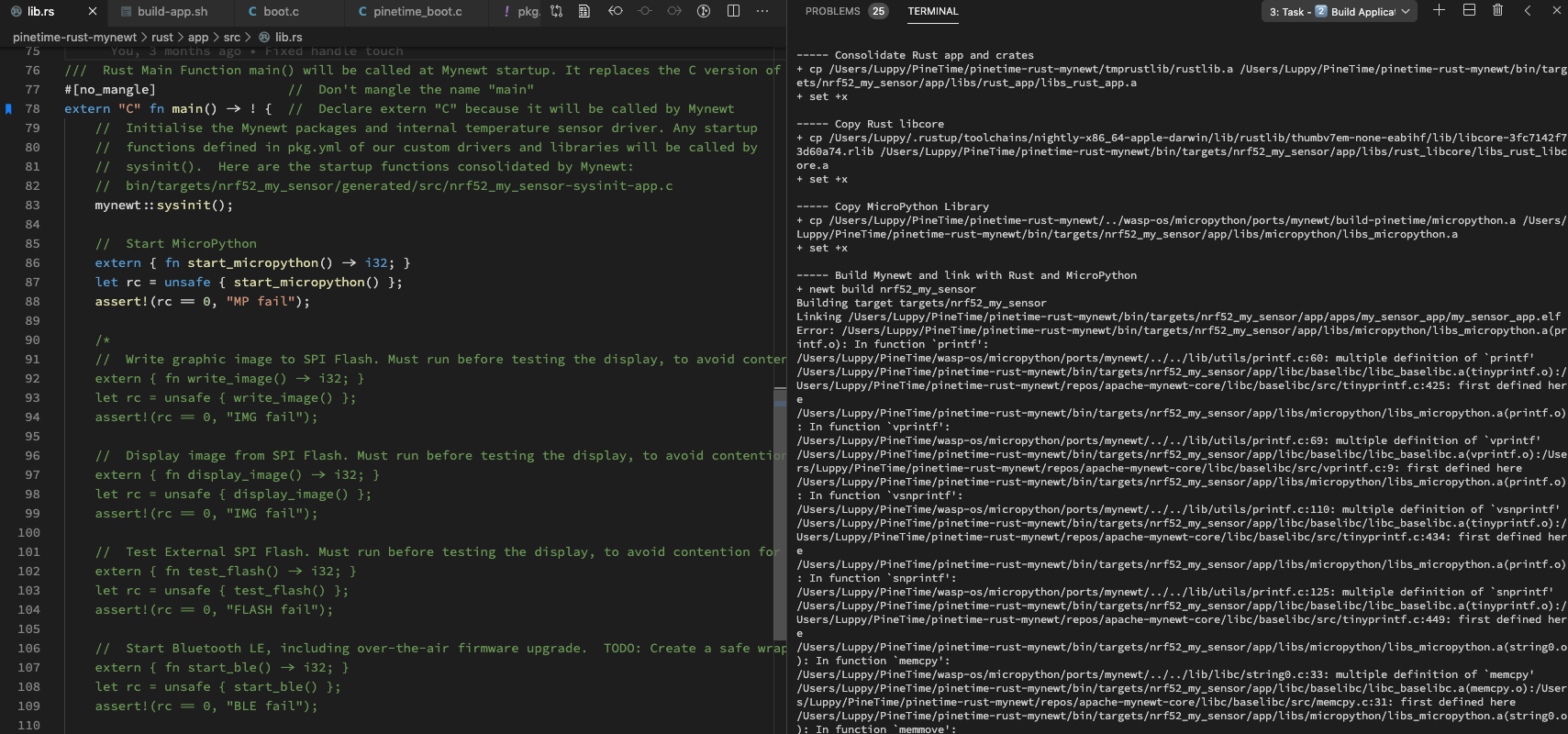Screen dimensions: 1568x734
Task: Expand pinetime-rust-mynewt breadcrumb
Action: coord(74,37)
